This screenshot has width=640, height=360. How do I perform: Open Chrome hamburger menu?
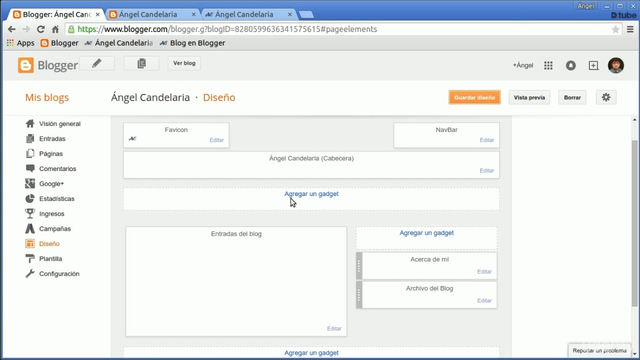(630, 29)
